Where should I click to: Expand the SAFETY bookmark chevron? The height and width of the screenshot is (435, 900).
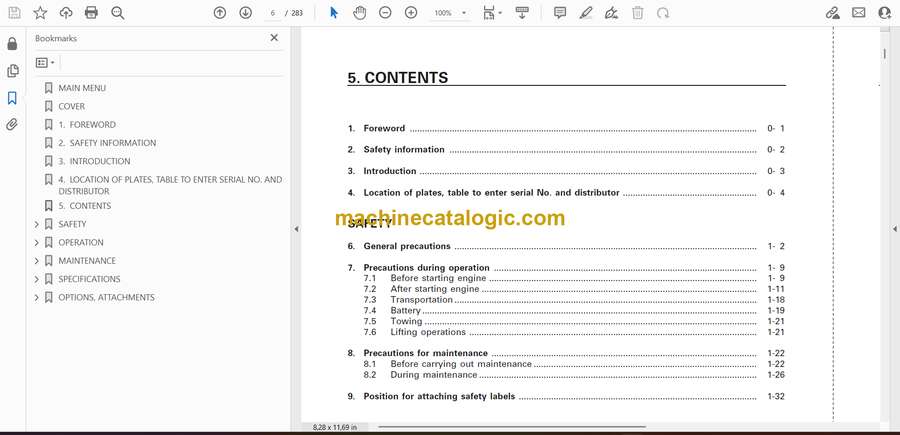point(37,224)
